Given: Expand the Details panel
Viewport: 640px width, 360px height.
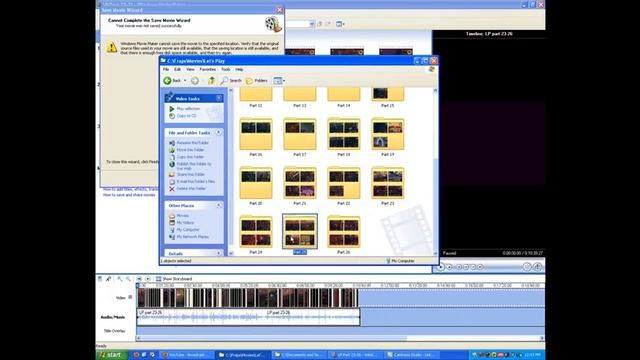Looking at the screenshot, I should coord(219,253).
